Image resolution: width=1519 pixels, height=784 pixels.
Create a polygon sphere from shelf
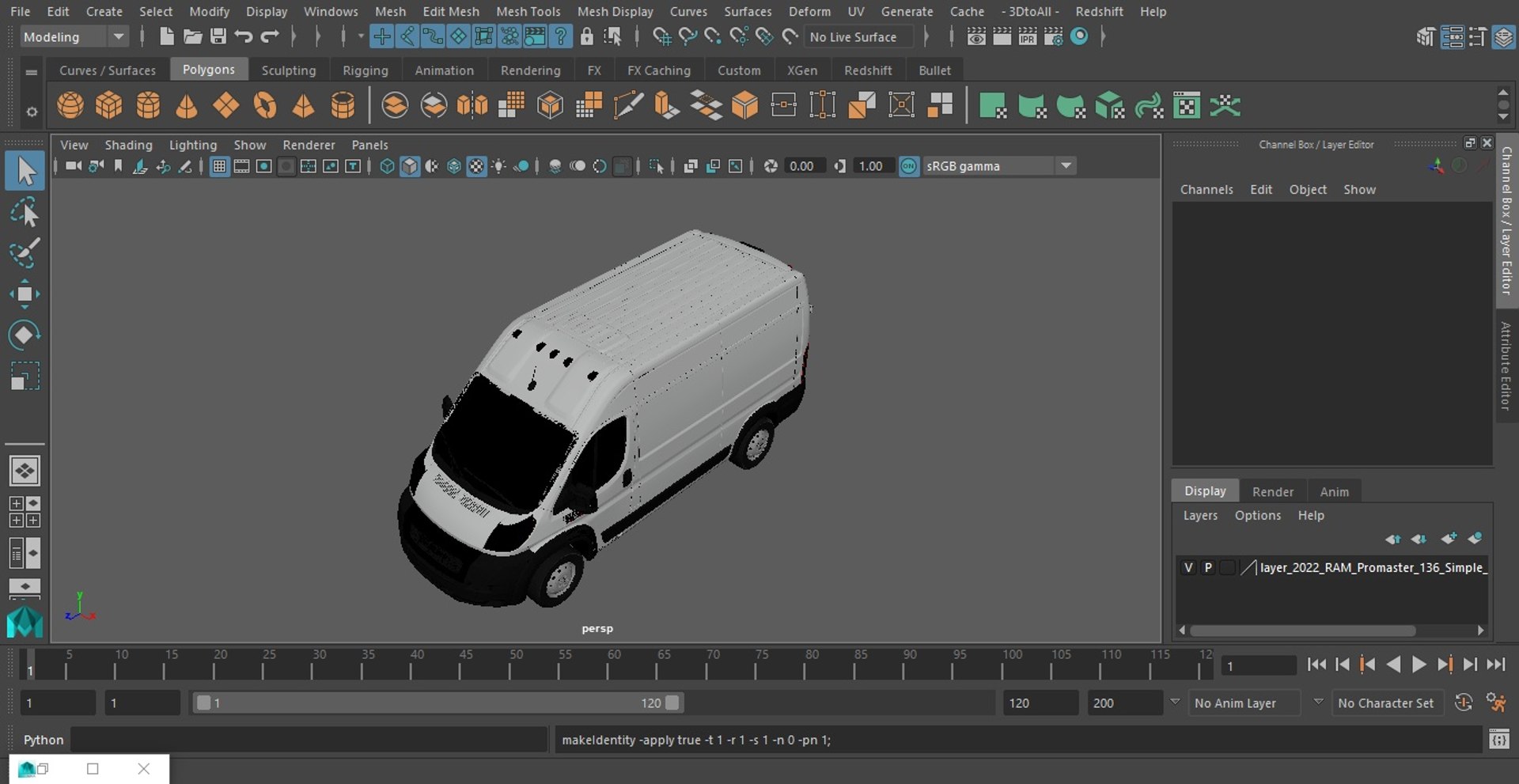tap(70, 105)
